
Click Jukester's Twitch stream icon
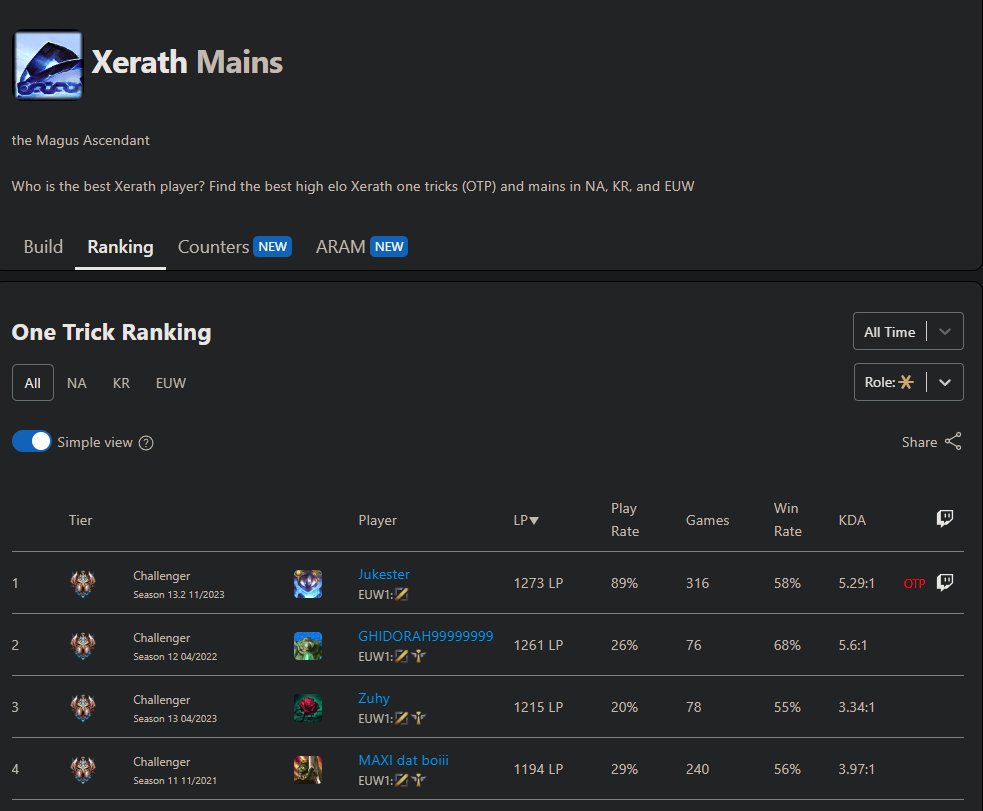(x=945, y=583)
